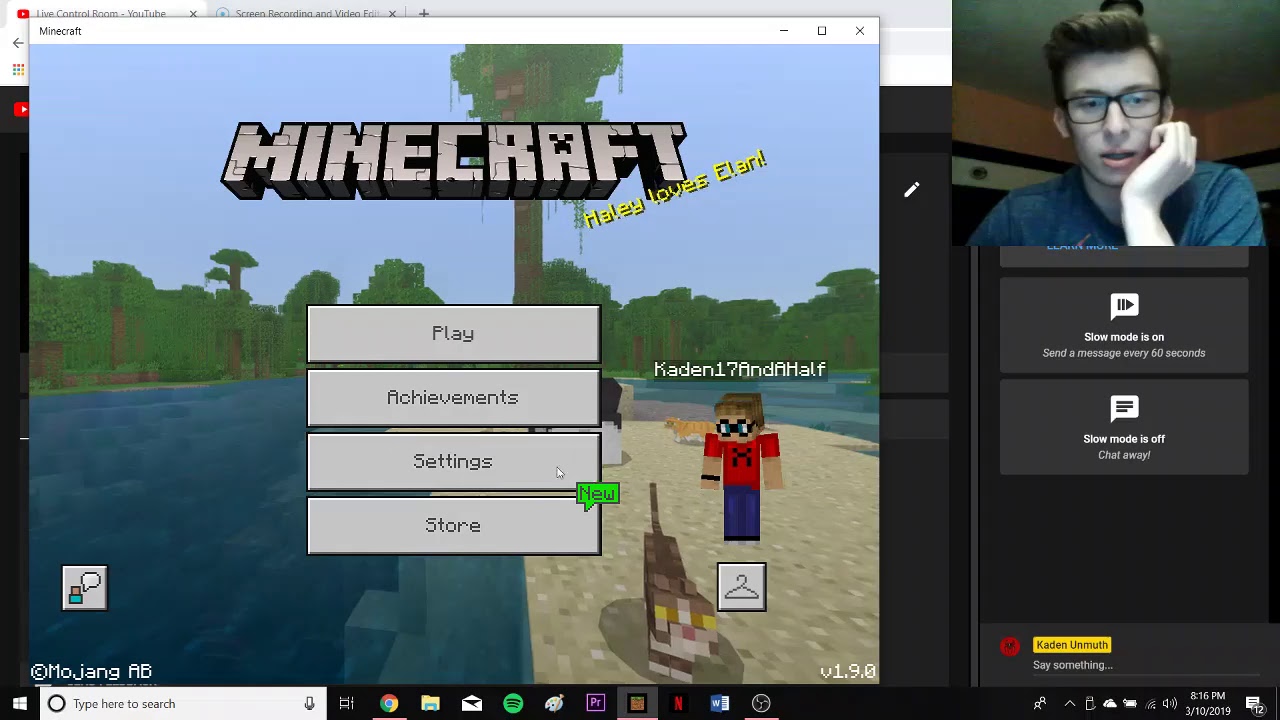The image size is (1280, 720).
Task: Close the Screen Recording tab in Chrome
Action: tap(392, 14)
